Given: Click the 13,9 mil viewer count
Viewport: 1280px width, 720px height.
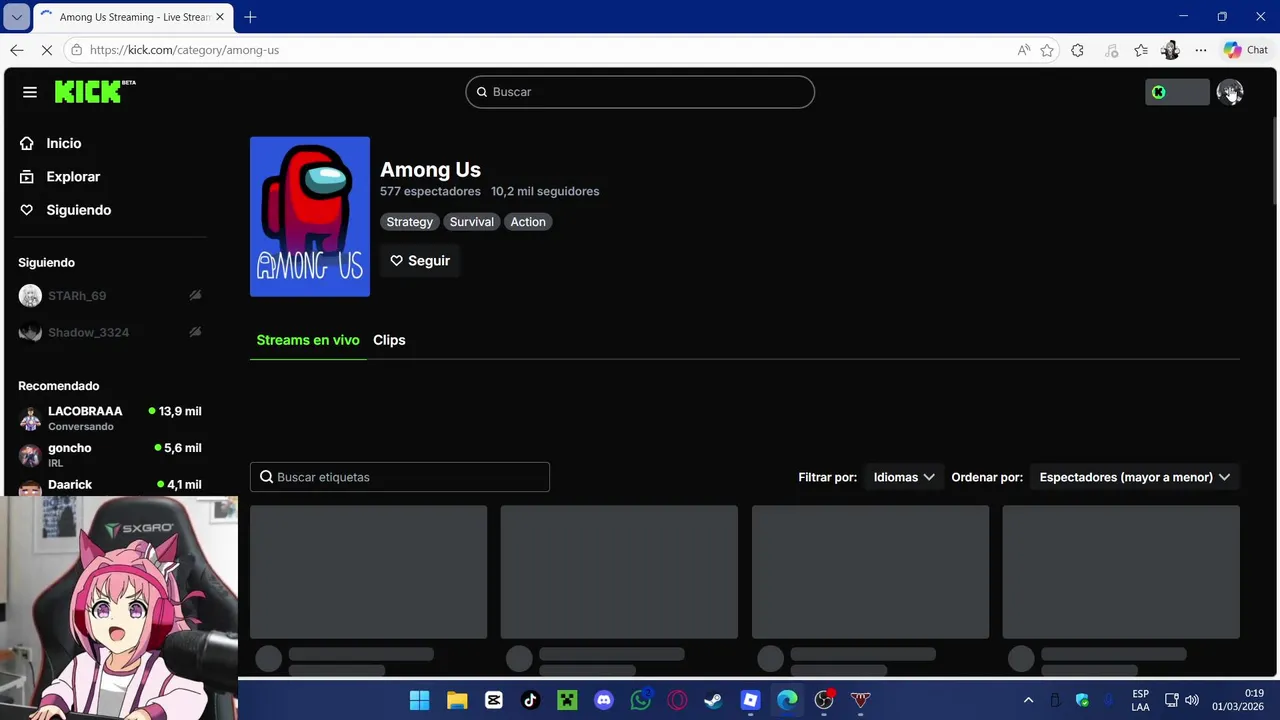Looking at the screenshot, I should [180, 411].
